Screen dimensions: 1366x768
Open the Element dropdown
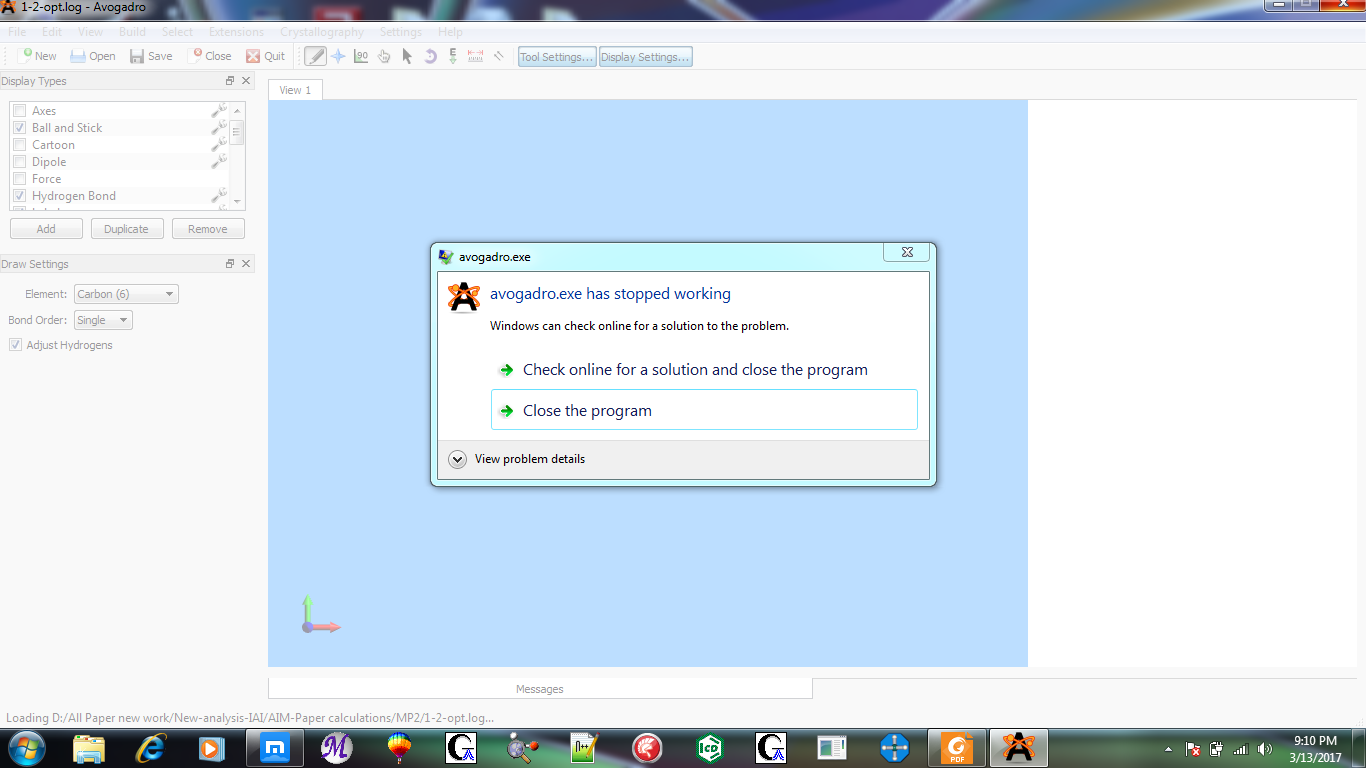pos(126,294)
